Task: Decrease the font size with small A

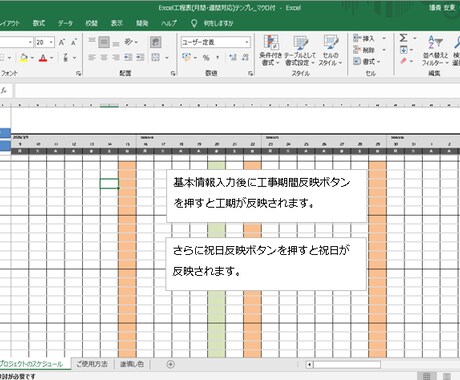Action: coord(74,42)
